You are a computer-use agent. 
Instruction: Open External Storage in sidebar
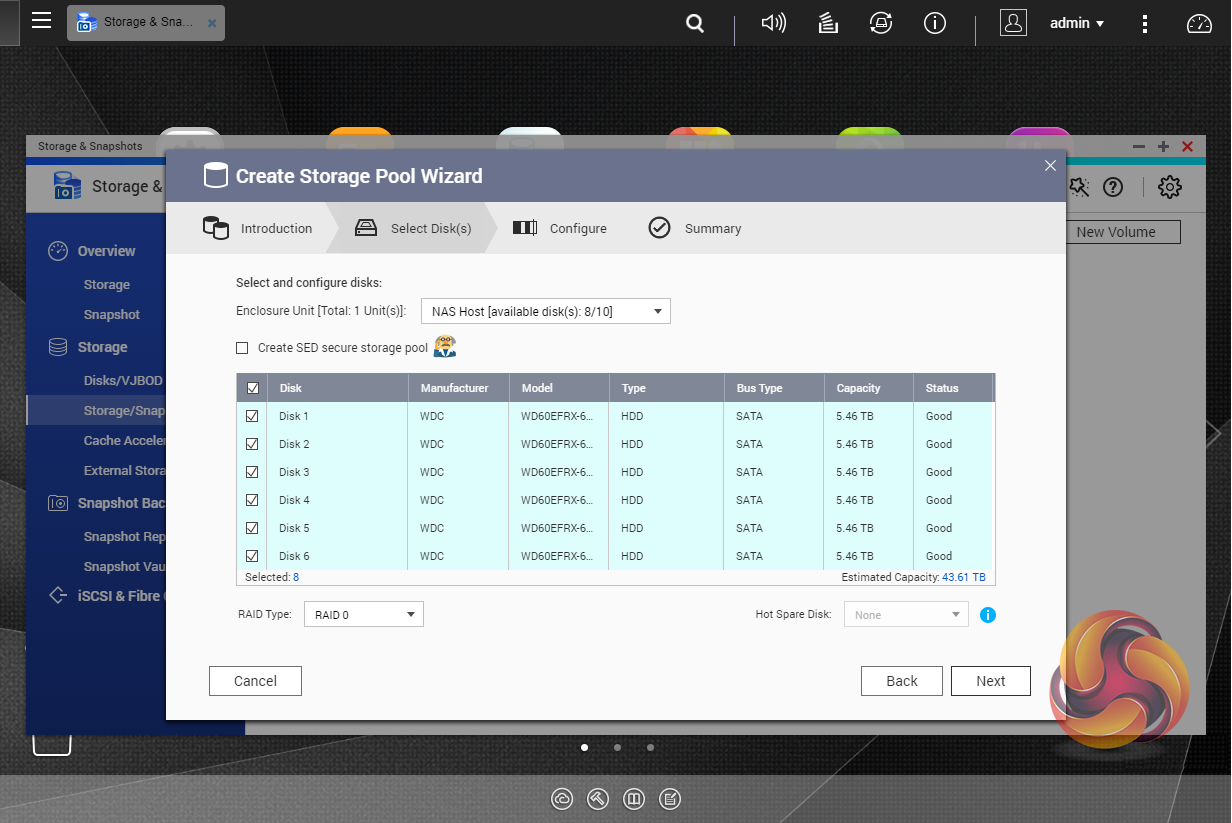124,470
